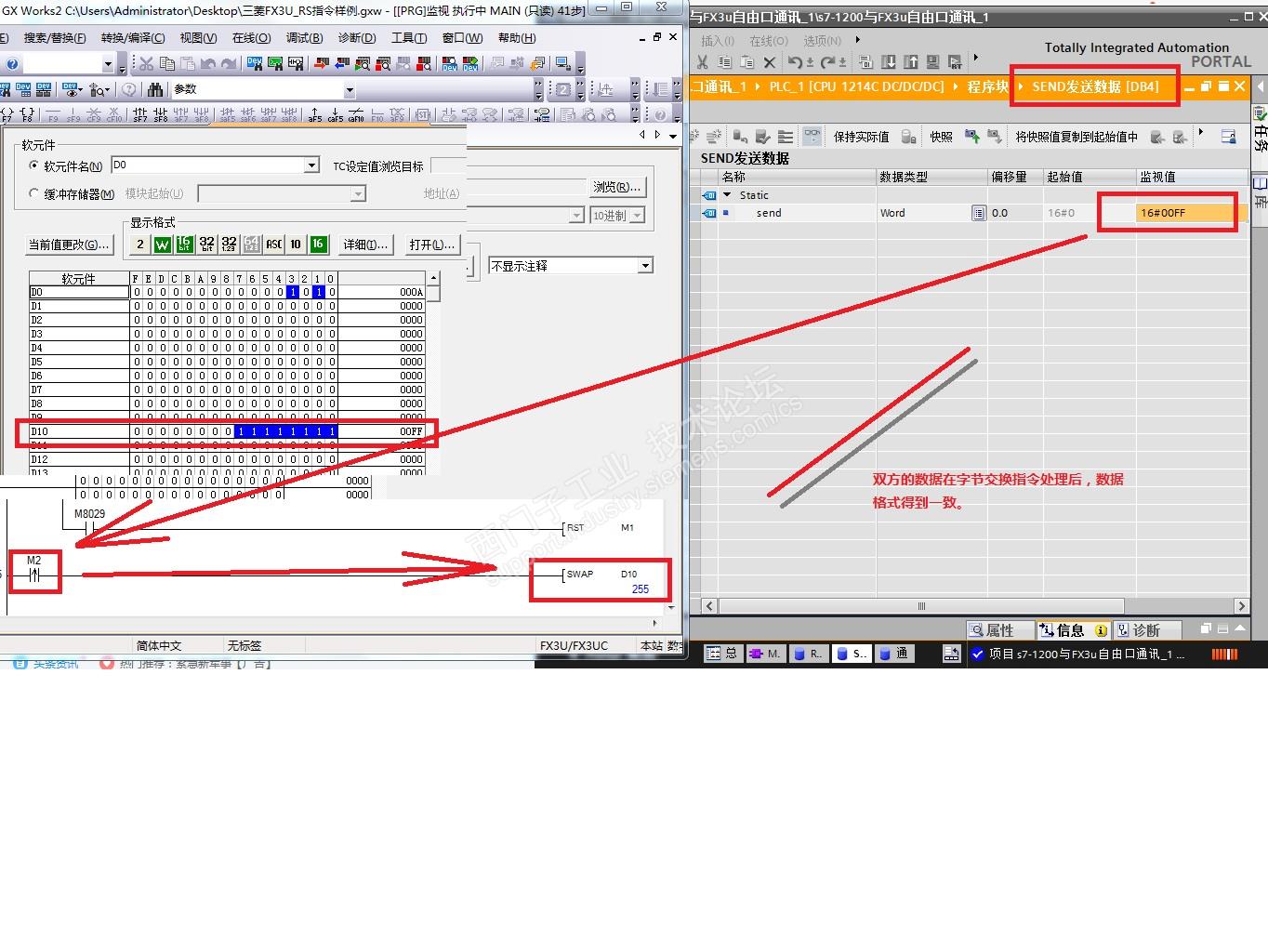Toggle bit F of device D10

tap(137, 431)
